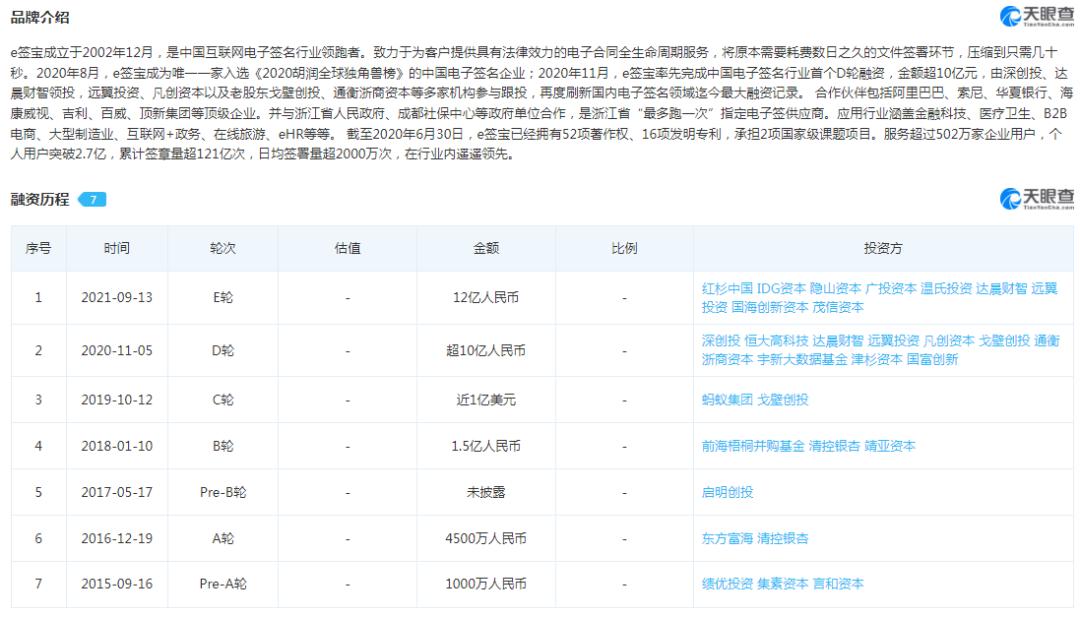This screenshot has width=1080, height=617.
Task: Select the amount 超10亿人民币
Action: 486,351
